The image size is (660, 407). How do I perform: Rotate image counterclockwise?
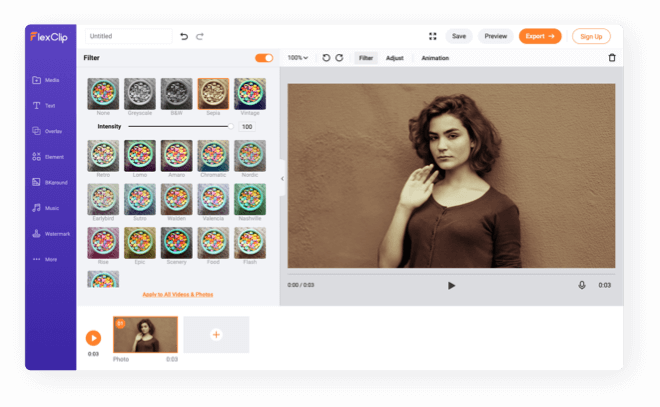326,58
